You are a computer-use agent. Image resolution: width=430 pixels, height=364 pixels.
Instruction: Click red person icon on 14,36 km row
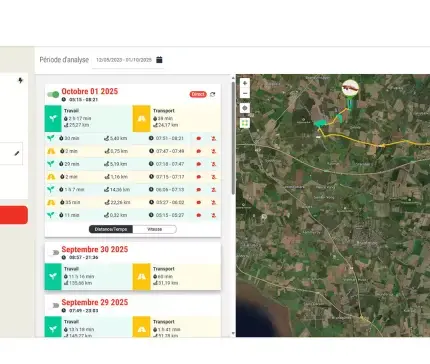click(x=214, y=190)
